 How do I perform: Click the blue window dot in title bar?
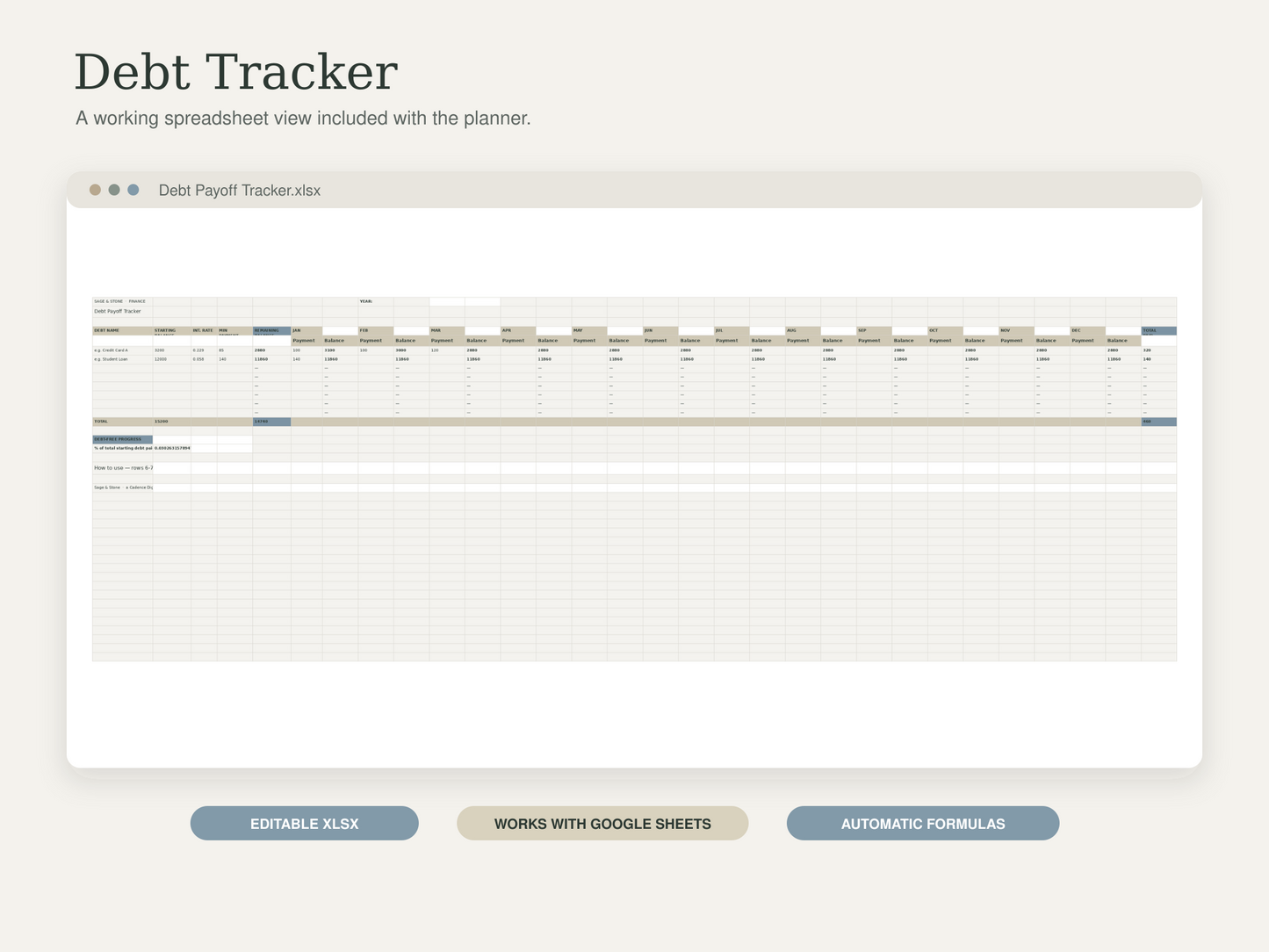[x=133, y=190]
